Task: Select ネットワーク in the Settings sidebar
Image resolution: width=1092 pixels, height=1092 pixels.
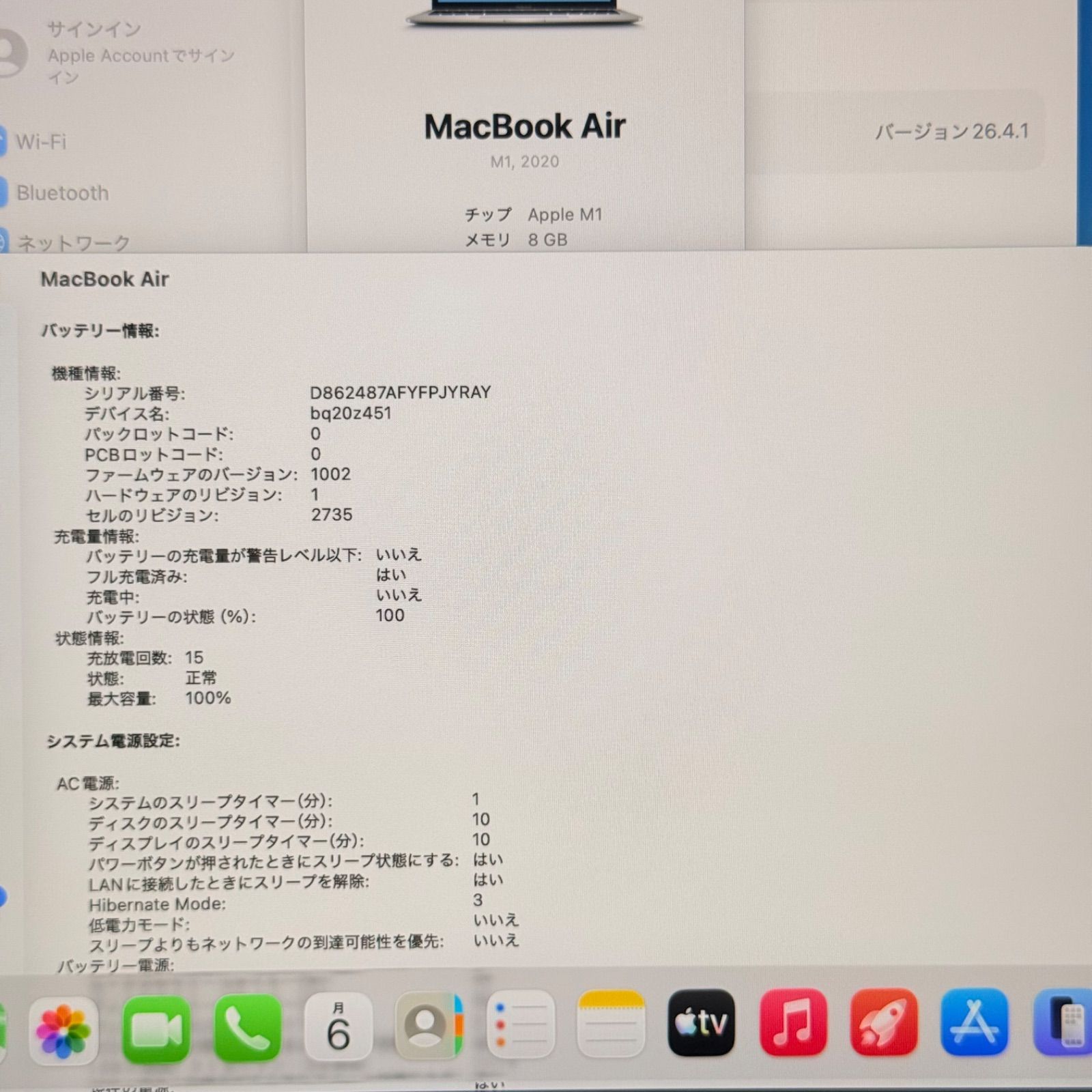Action: (x=73, y=242)
